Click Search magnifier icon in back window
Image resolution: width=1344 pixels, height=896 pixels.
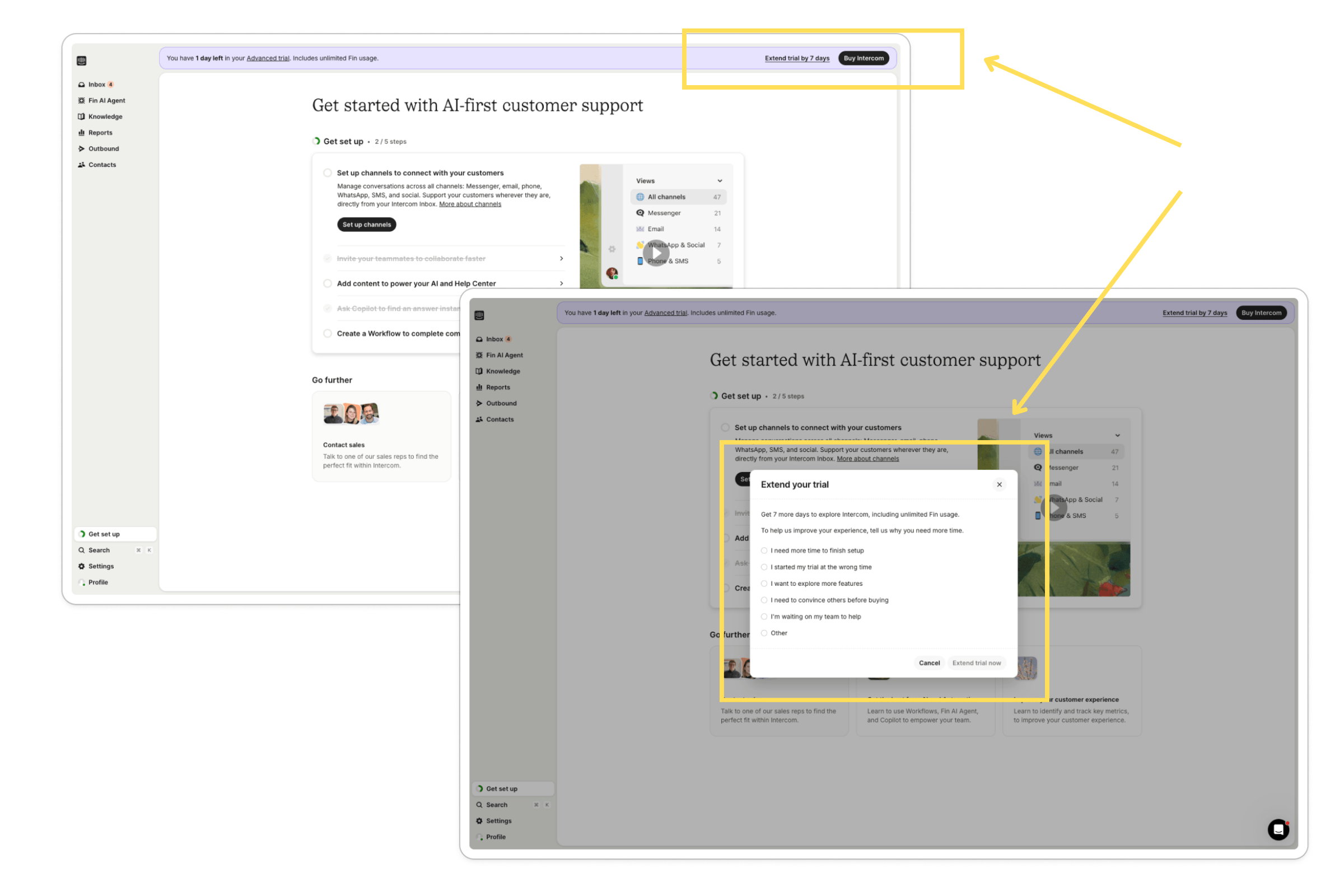[x=81, y=550]
